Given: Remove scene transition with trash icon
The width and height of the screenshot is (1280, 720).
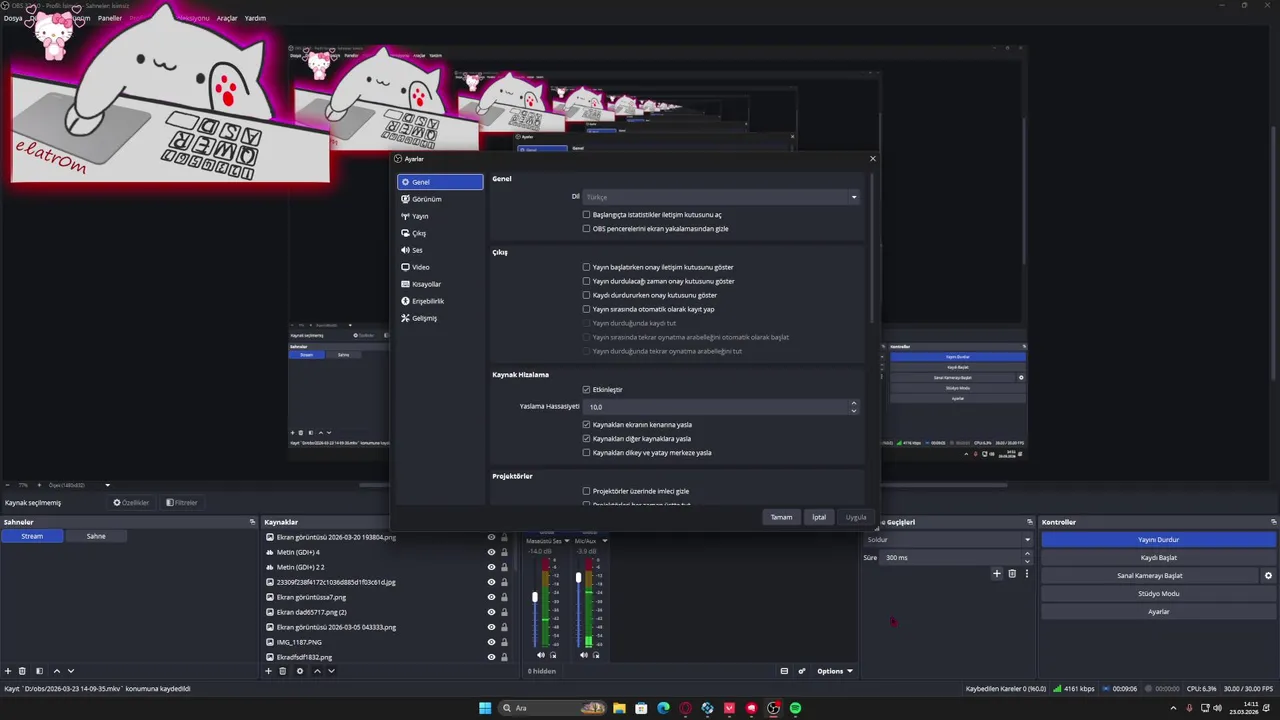Looking at the screenshot, I should click(x=1012, y=574).
